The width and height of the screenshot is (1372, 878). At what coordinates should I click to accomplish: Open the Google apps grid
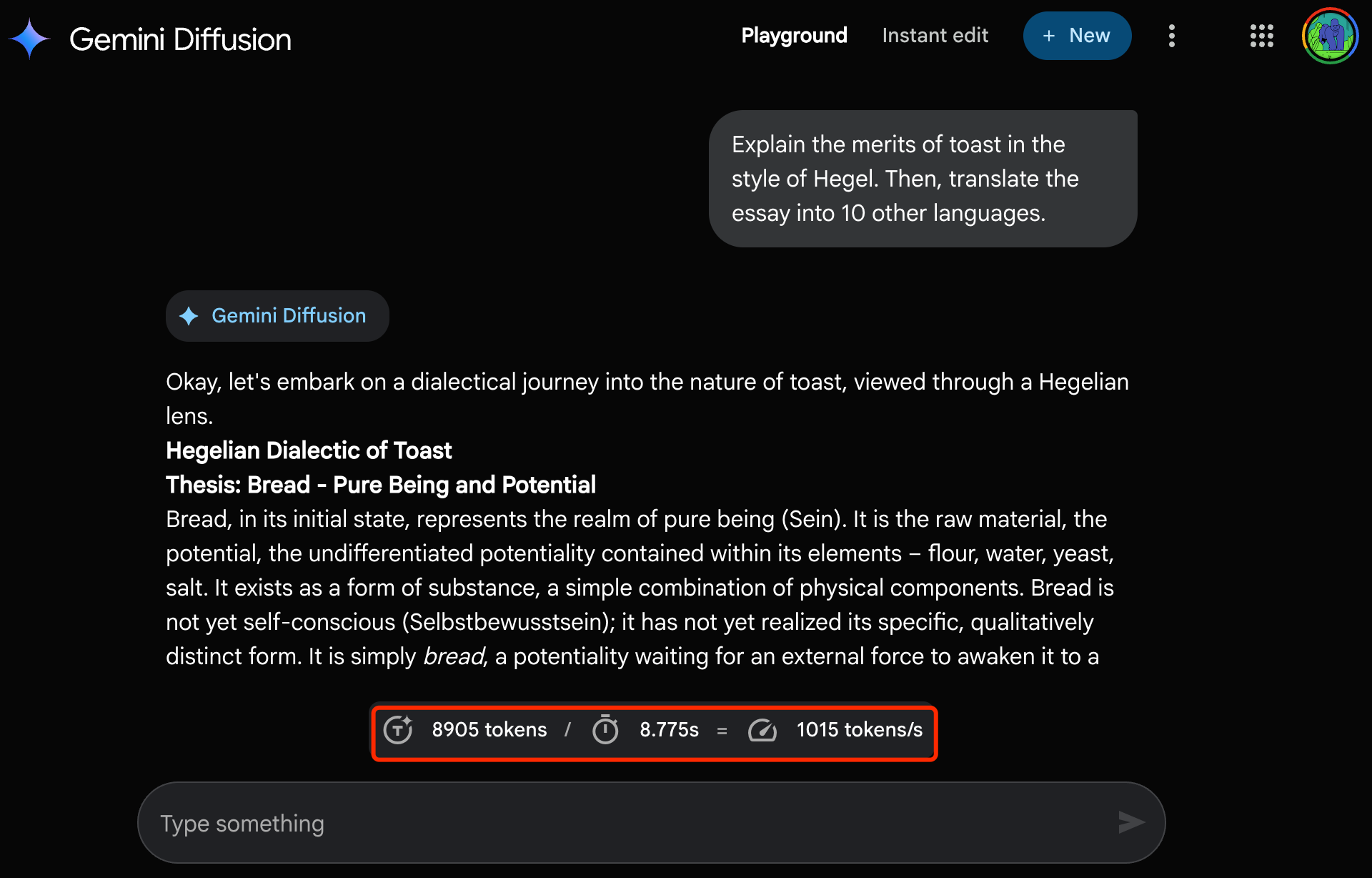point(1261,36)
